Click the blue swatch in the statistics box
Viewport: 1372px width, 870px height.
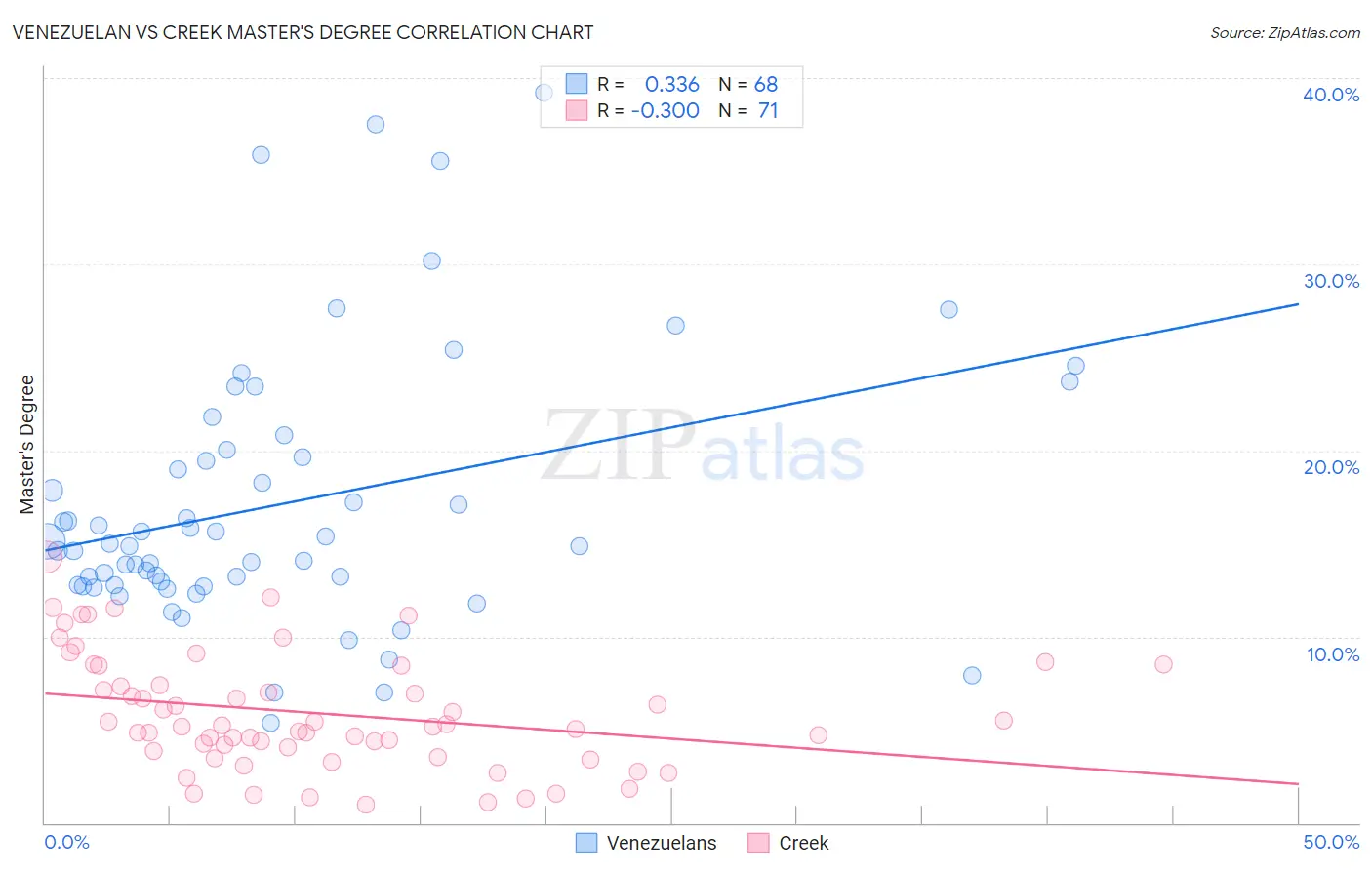[577, 84]
